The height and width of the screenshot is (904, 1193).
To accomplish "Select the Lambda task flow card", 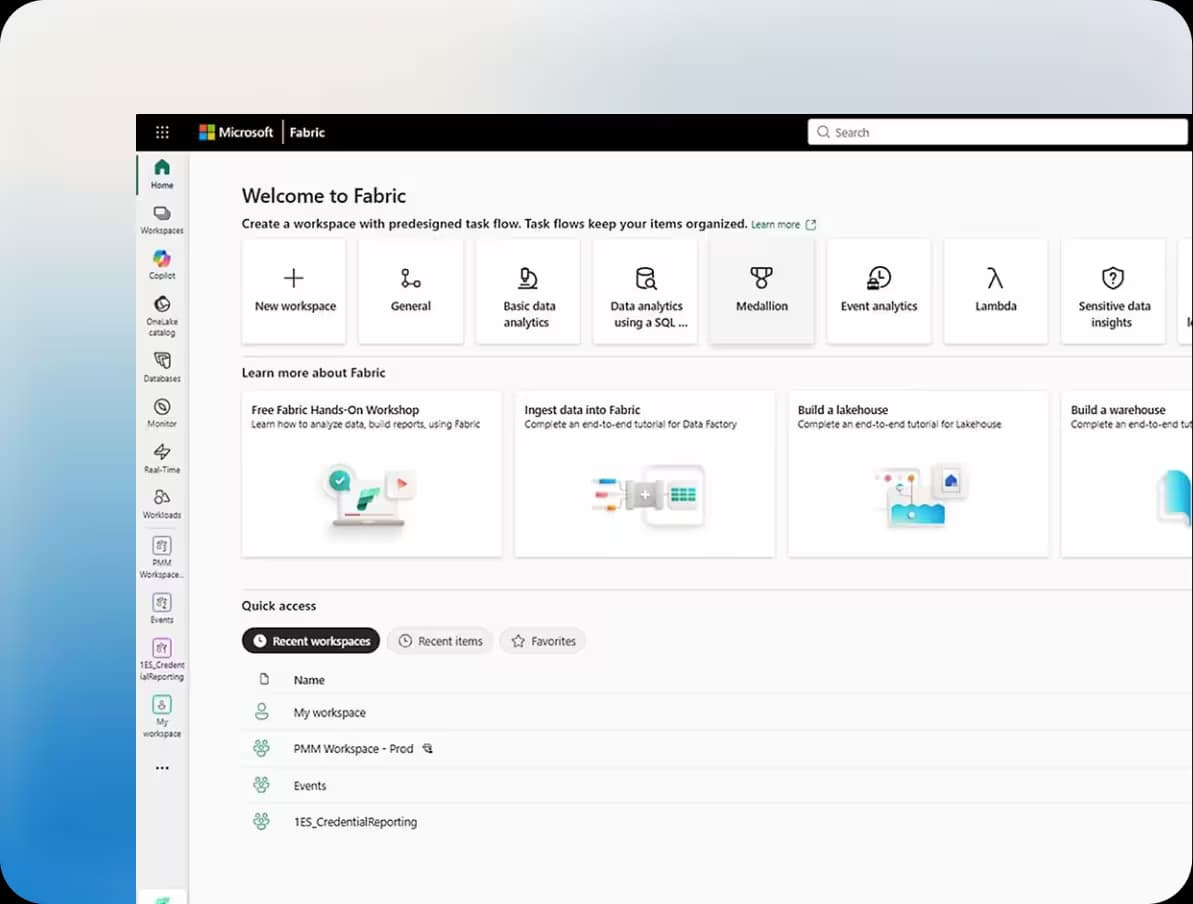I will click(996, 291).
